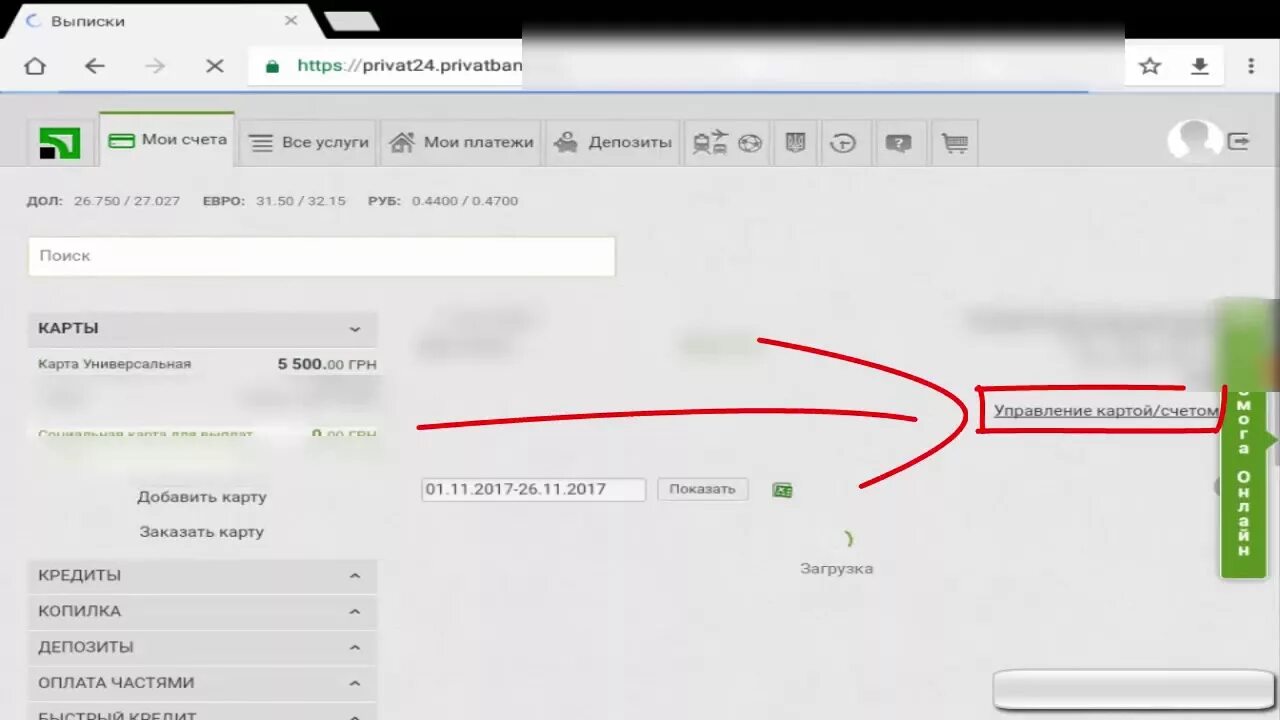The image size is (1280, 720).
Task: Click the circular arrow history icon
Action: [x=843, y=143]
